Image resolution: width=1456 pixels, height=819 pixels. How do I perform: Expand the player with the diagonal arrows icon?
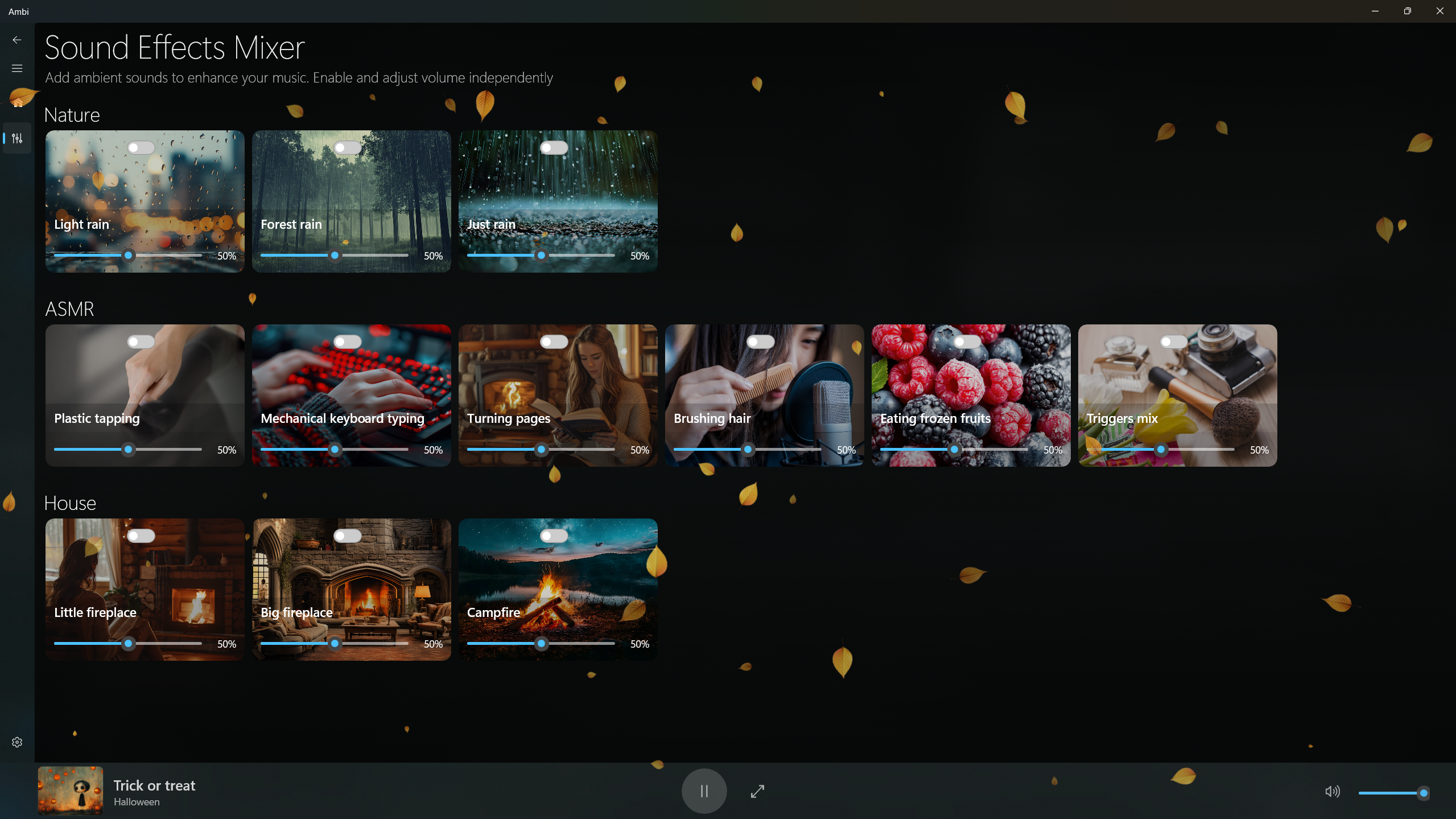tap(757, 791)
